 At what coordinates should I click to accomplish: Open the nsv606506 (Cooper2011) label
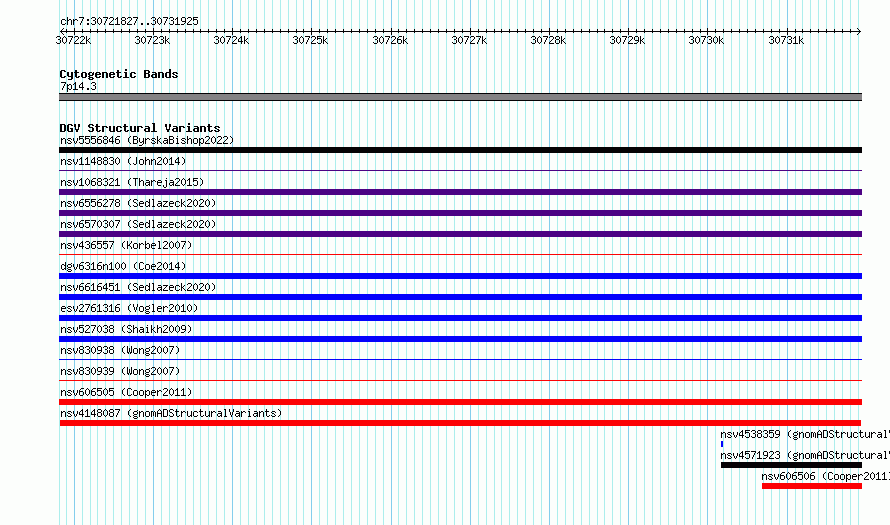(x=825, y=476)
